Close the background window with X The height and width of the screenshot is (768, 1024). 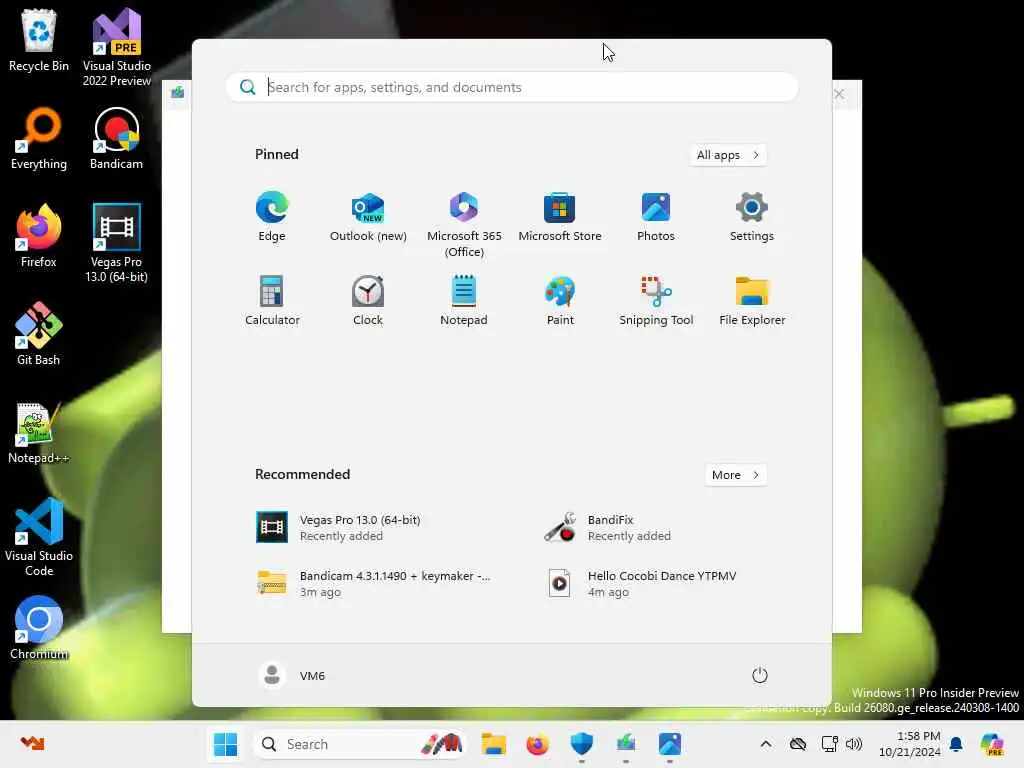point(839,94)
